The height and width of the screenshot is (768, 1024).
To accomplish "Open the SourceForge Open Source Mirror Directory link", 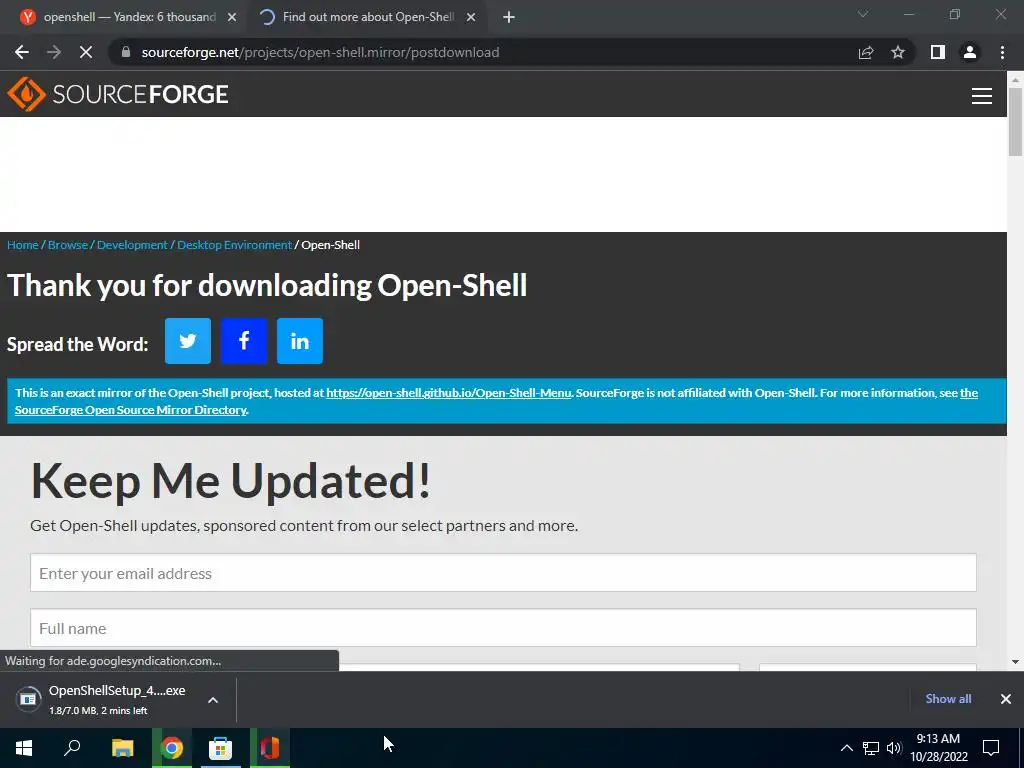I will point(131,410).
